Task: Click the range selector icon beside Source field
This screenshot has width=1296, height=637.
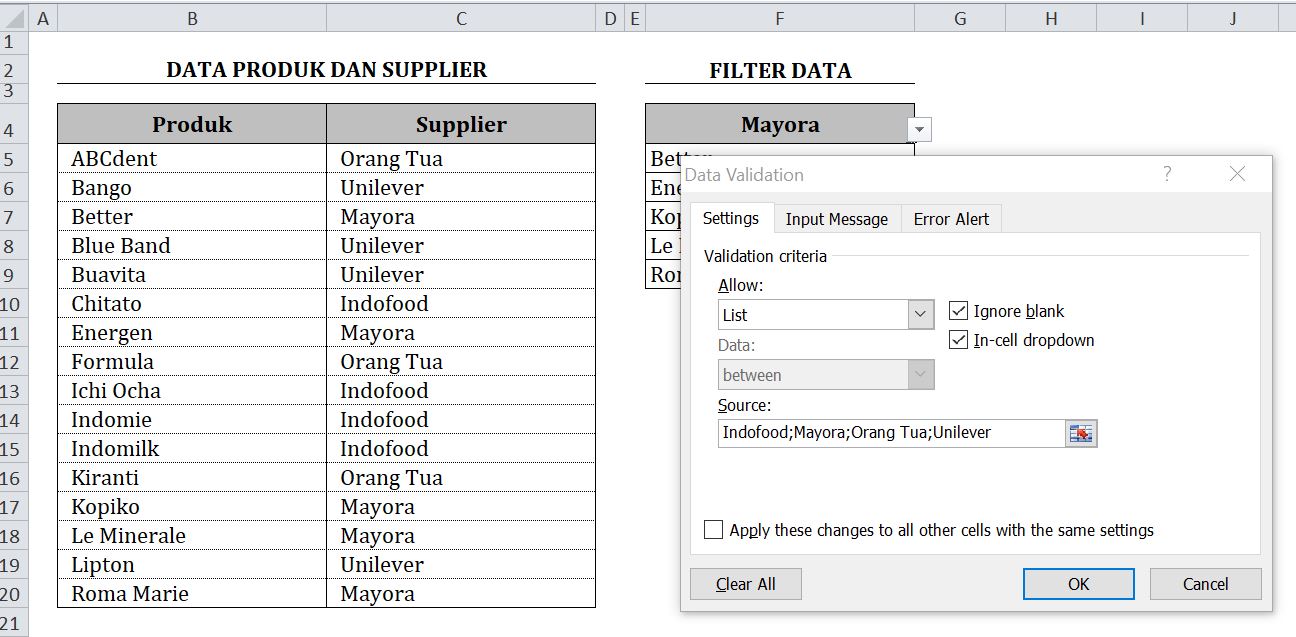Action: pyautogui.click(x=1081, y=432)
